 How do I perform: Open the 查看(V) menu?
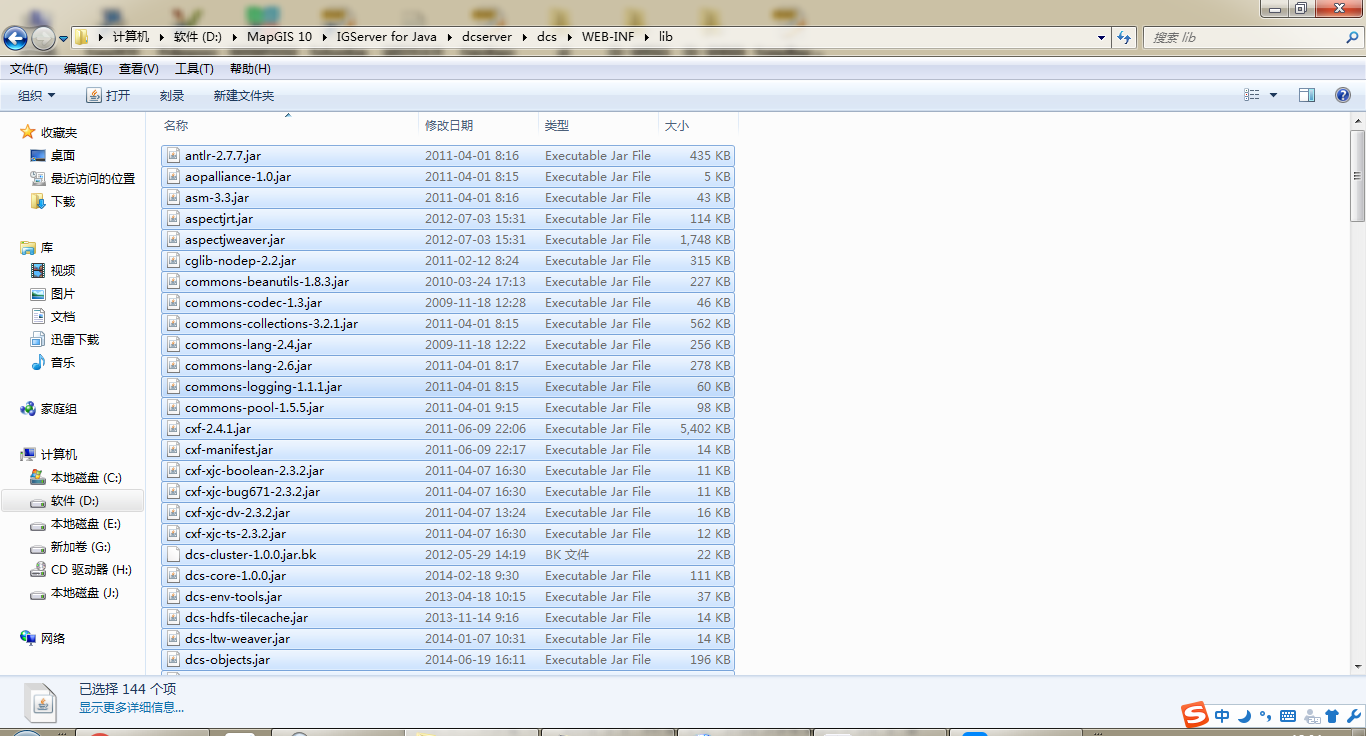pyautogui.click(x=139, y=69)
